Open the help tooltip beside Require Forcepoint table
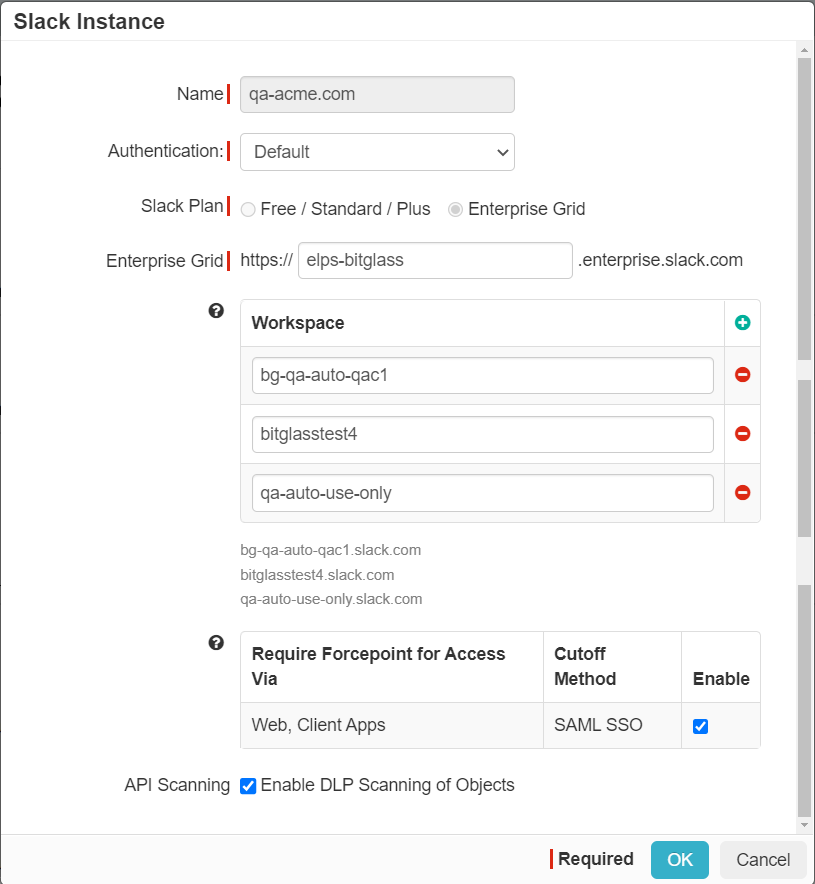Viewport: 815px width, 884px height. pyautogui.click(x=216, y=643)
